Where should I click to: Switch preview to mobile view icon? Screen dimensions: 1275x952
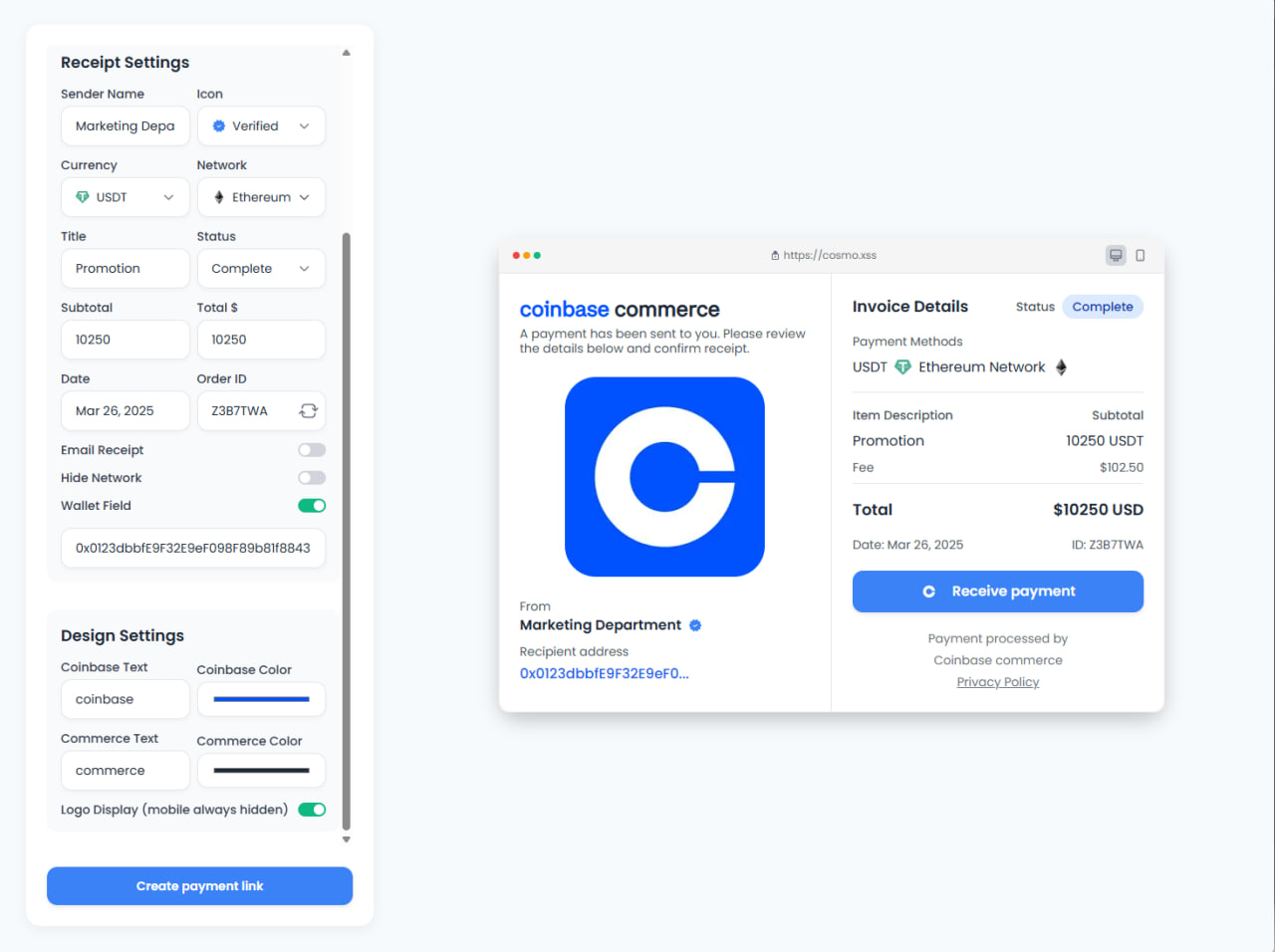[1141, 256]
